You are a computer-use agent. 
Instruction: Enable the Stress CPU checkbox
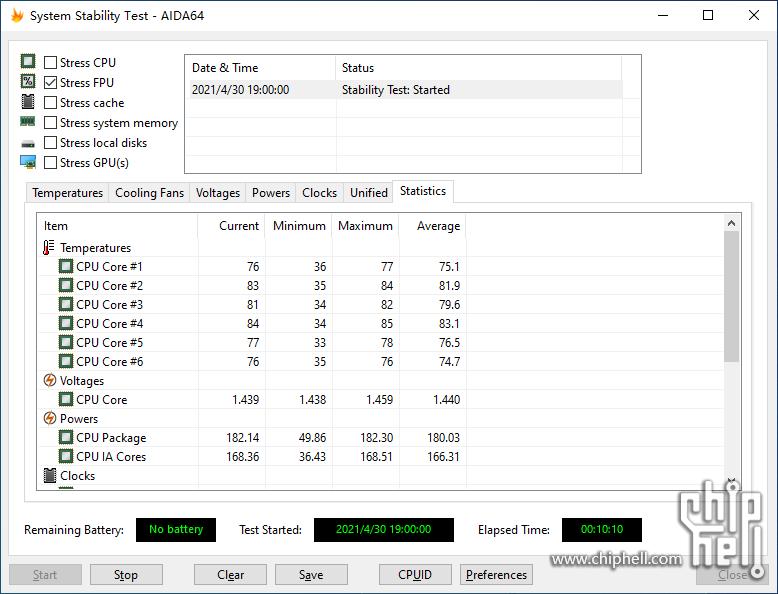(x=51, y=63)
